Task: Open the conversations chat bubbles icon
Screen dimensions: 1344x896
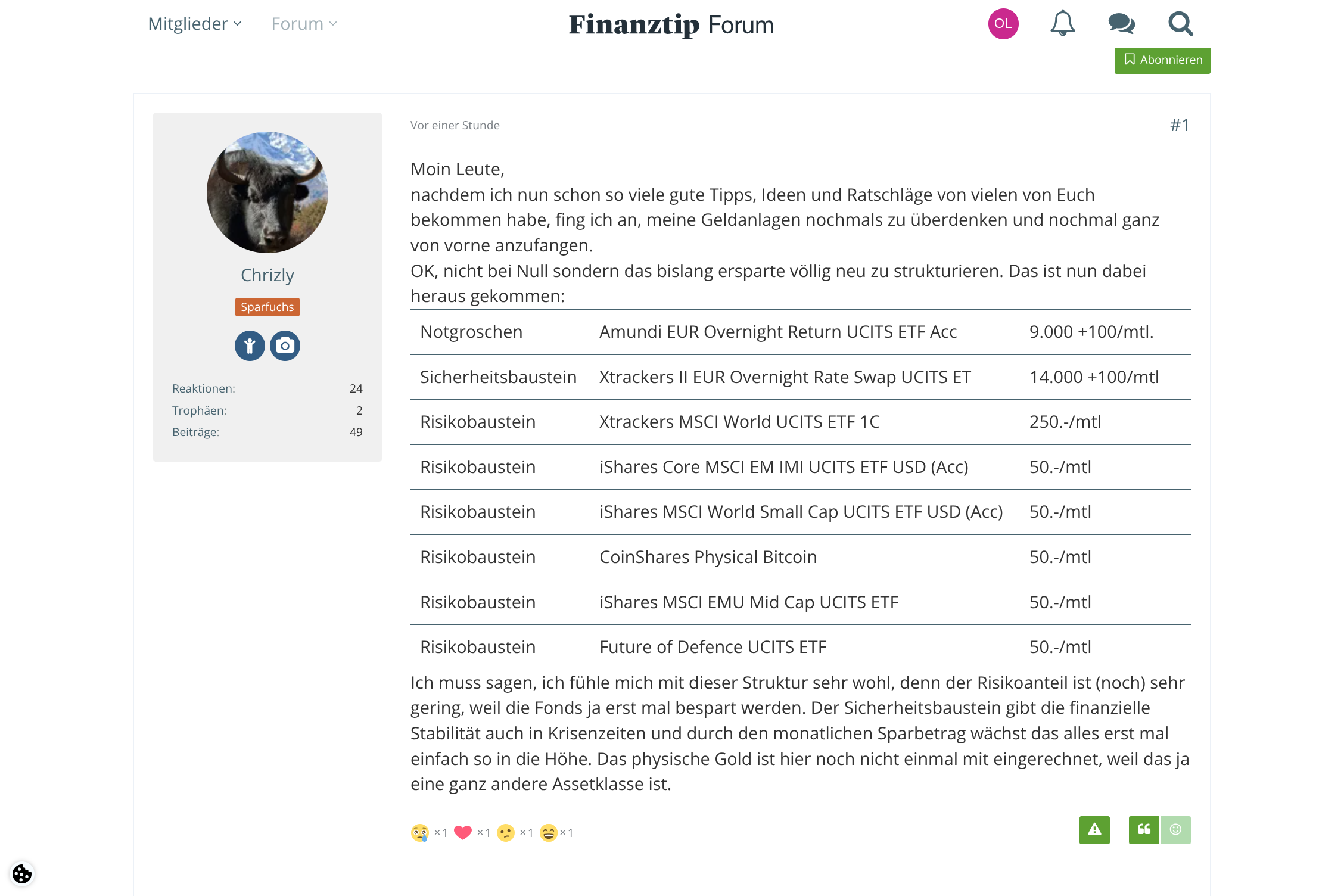Action: [1121, 24]
